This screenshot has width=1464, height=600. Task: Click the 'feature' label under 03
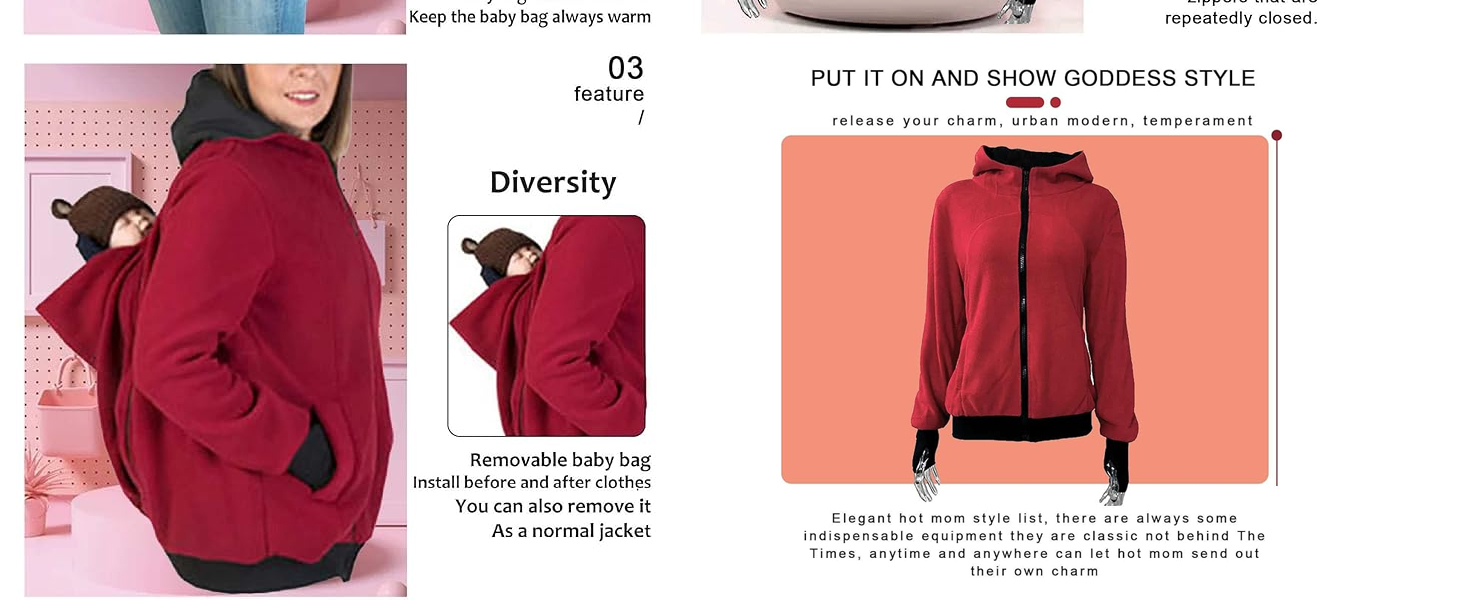coord(609,94)
